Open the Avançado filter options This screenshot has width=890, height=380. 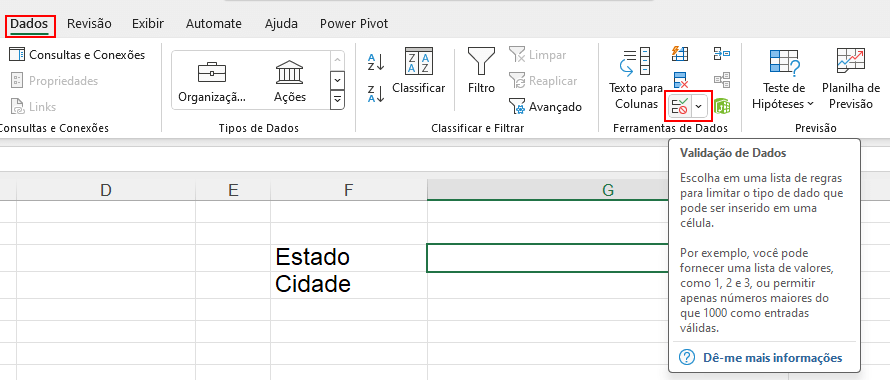coord(545,106)
